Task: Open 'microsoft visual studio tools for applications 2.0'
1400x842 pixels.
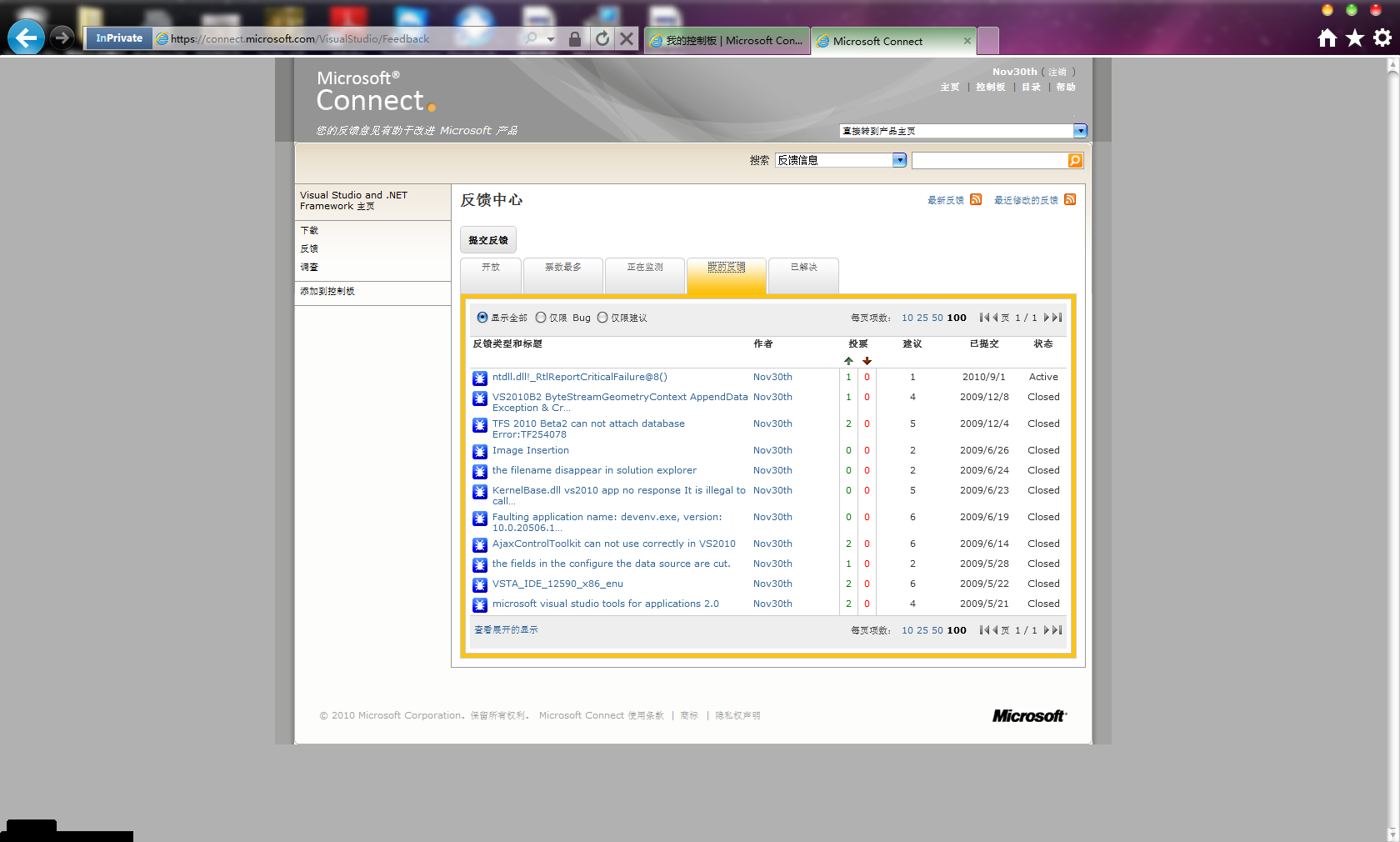Action: (605, 604)
